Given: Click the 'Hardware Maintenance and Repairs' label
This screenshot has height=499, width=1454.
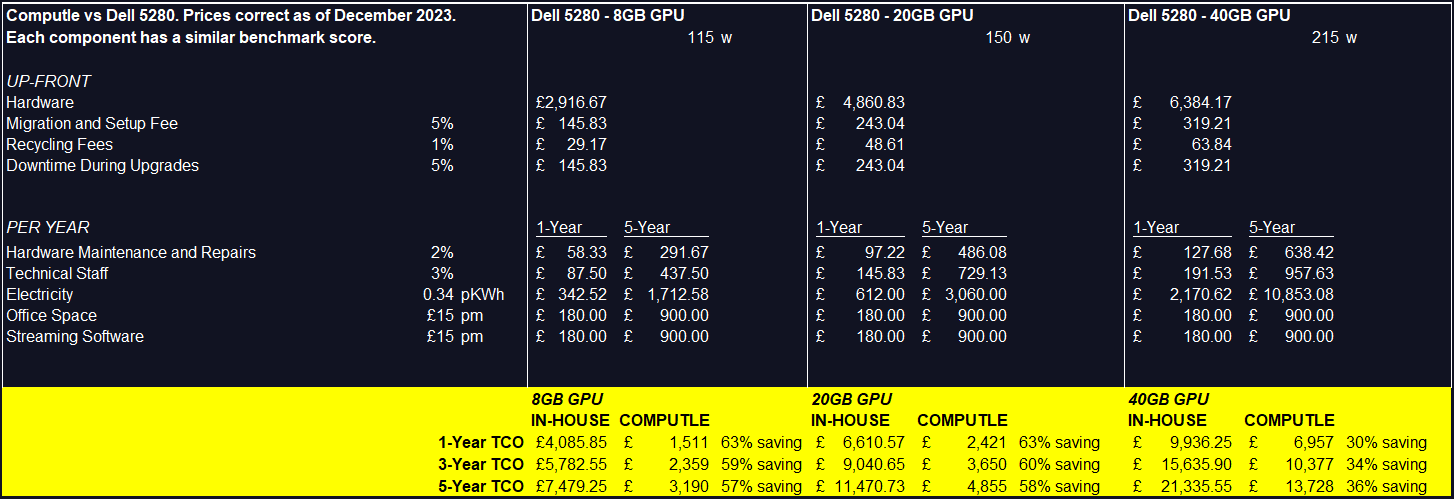Looking at the screenshot, I should [x=131, y=252].
